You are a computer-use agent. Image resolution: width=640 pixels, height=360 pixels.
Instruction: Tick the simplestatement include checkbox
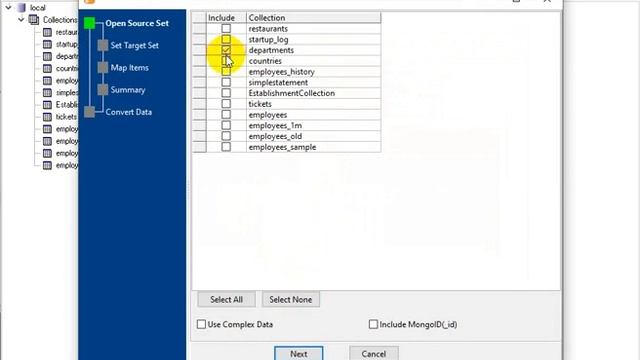coord(226,82)
